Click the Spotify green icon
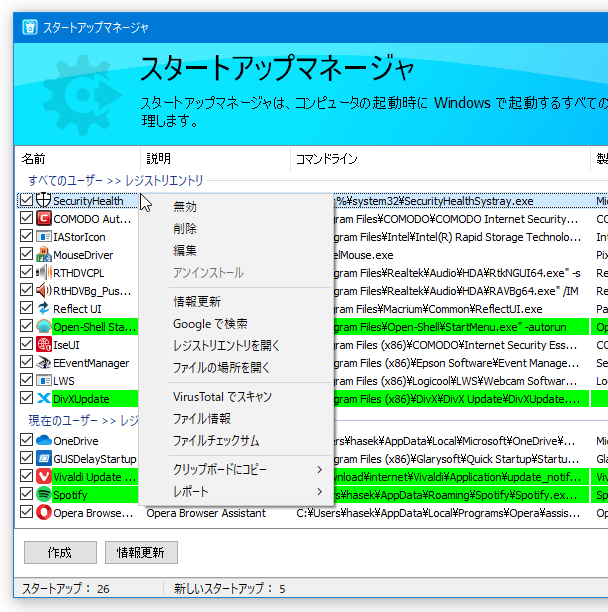This screenshot has height=612, width=608. point(43,494)
